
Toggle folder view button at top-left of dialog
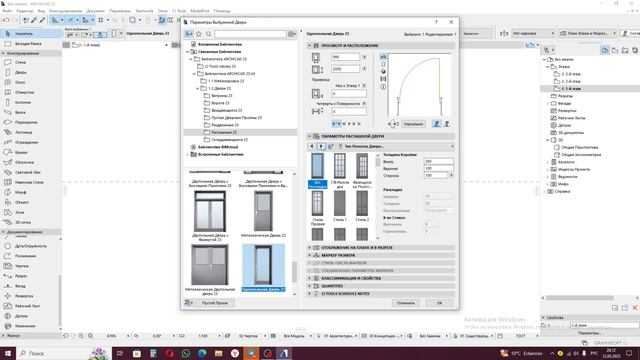tap(189, 34)
